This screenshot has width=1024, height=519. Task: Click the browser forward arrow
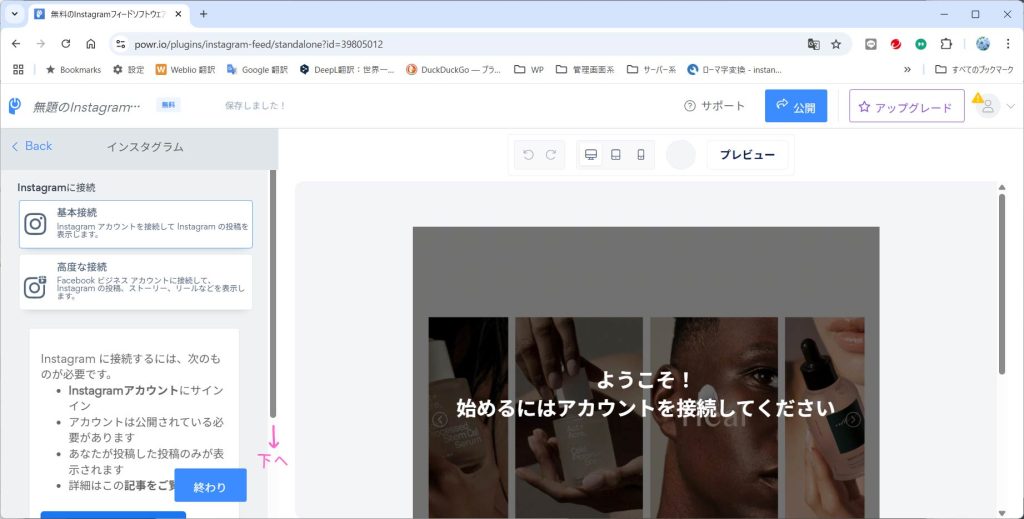click(x=41, y=44)
